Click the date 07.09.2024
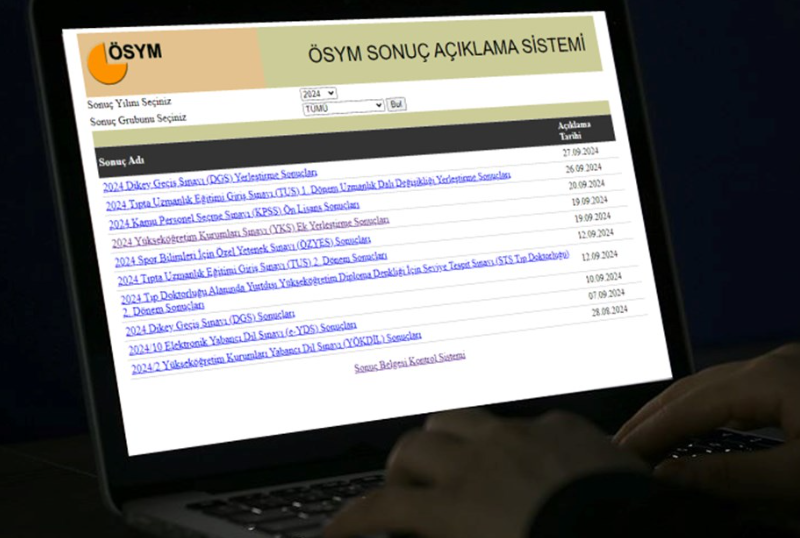The height and width of the screenshot is (538, 800). pos(606,295)
